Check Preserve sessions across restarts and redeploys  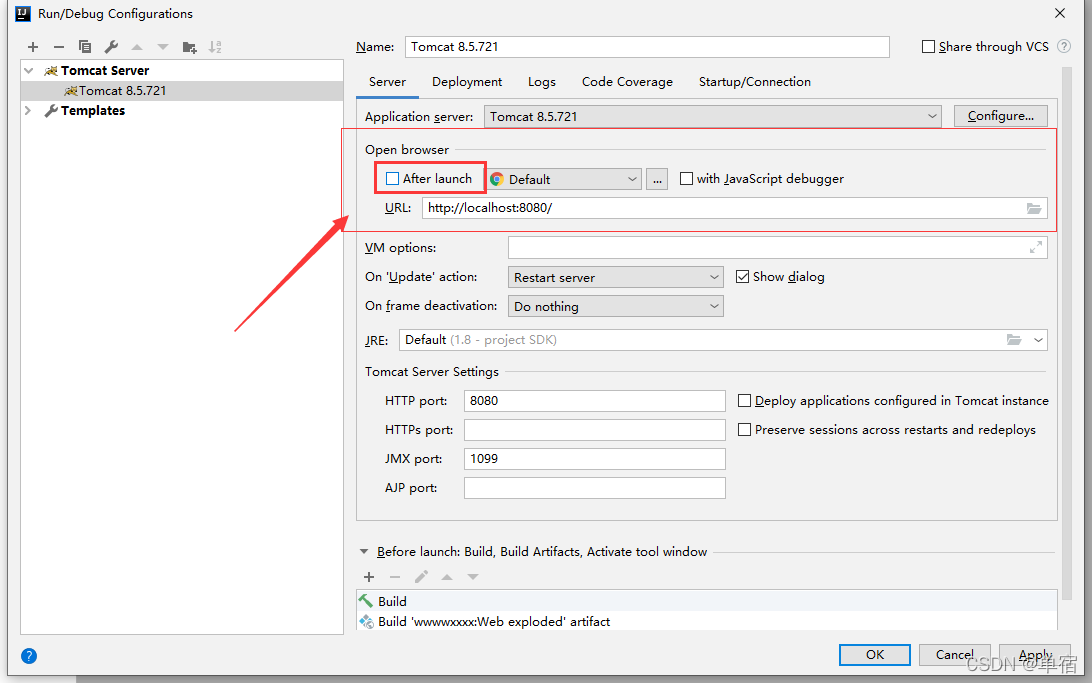click(744, 430)
